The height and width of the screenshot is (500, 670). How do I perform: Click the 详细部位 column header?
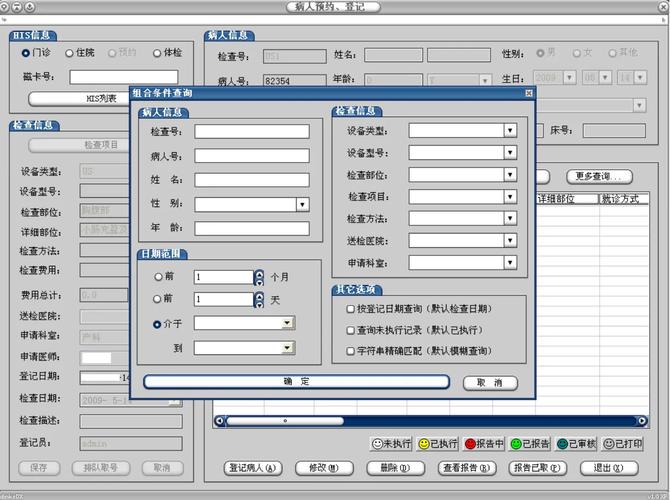(x=567, y=199)
